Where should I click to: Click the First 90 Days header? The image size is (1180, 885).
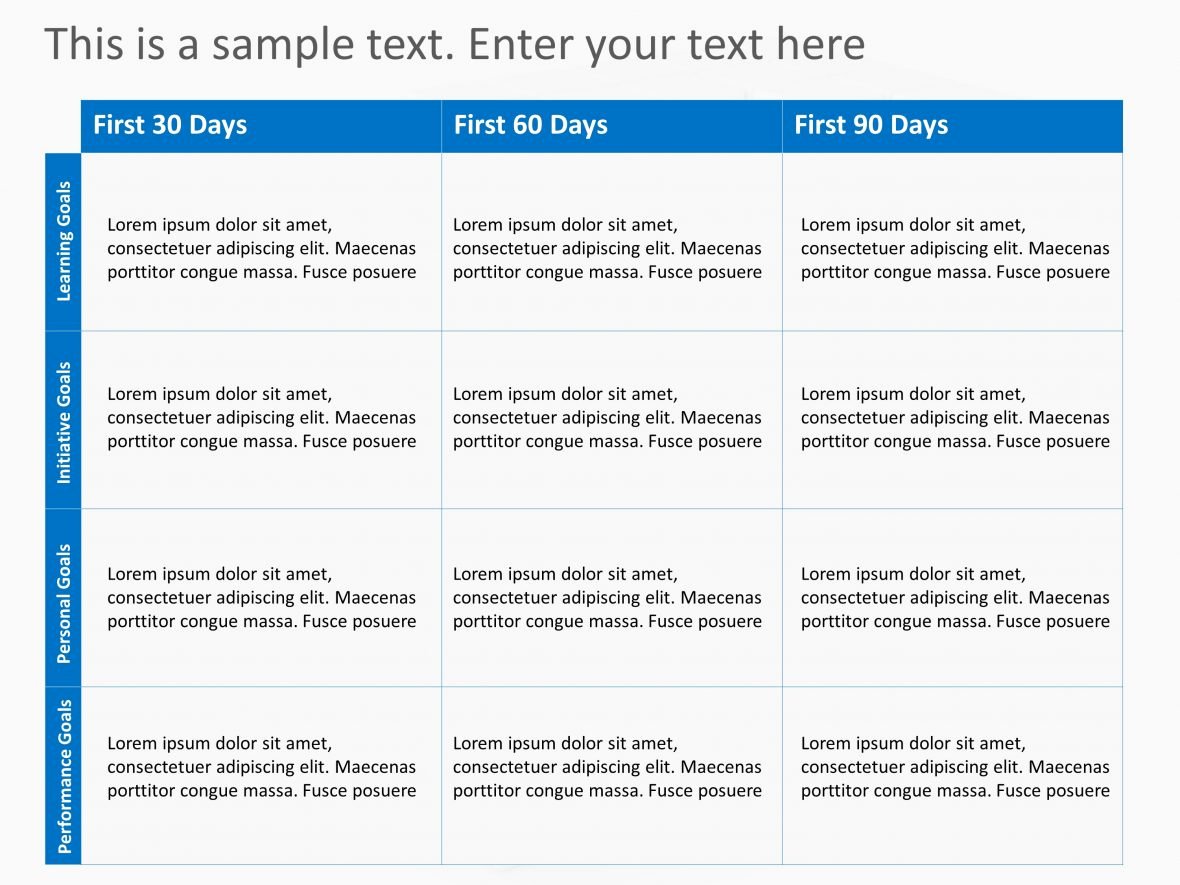(x=871, y=125)
